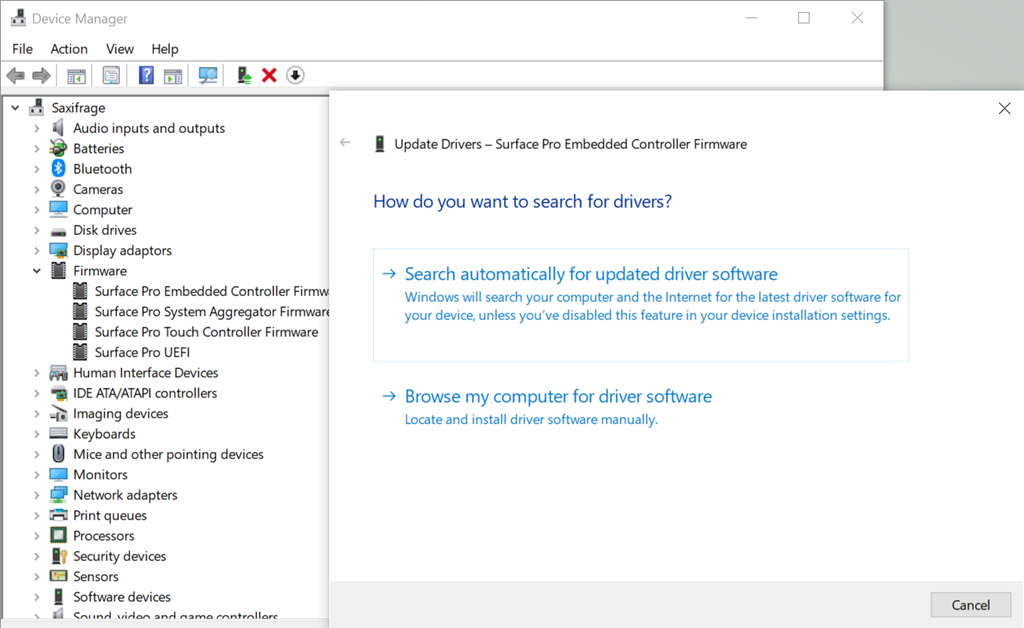This screenshot has height=628, width=1024.
Task: Close the Update Drivers dialog
Action: pyautogui.click(x=1004, y=108)
